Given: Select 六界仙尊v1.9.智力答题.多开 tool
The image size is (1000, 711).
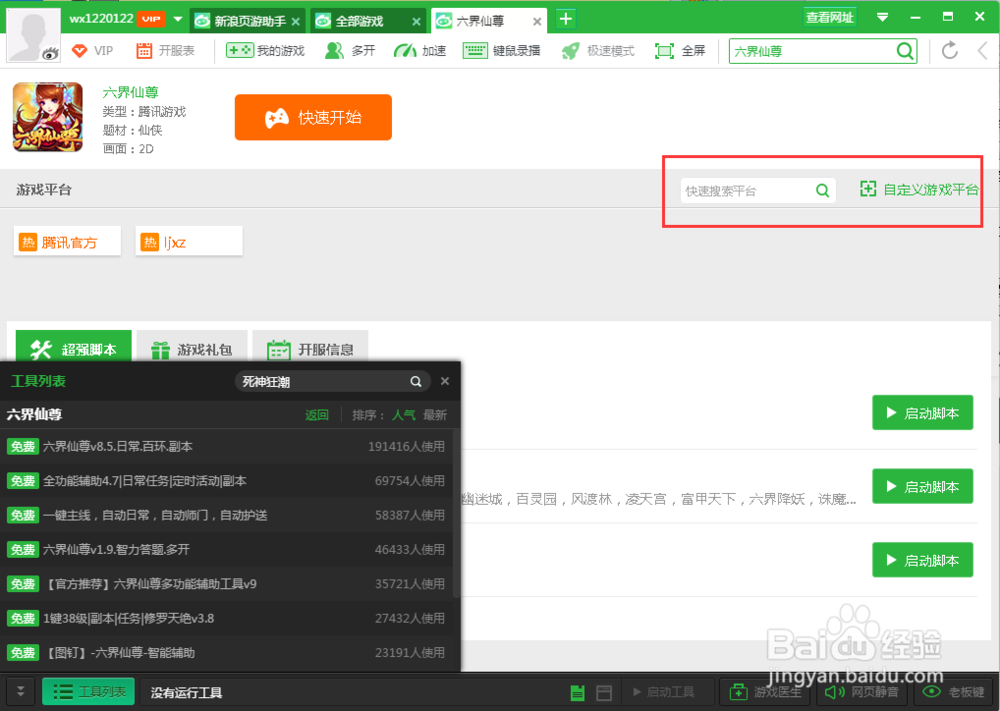Looking at the screenshot, I should click(x=226, y=550).
